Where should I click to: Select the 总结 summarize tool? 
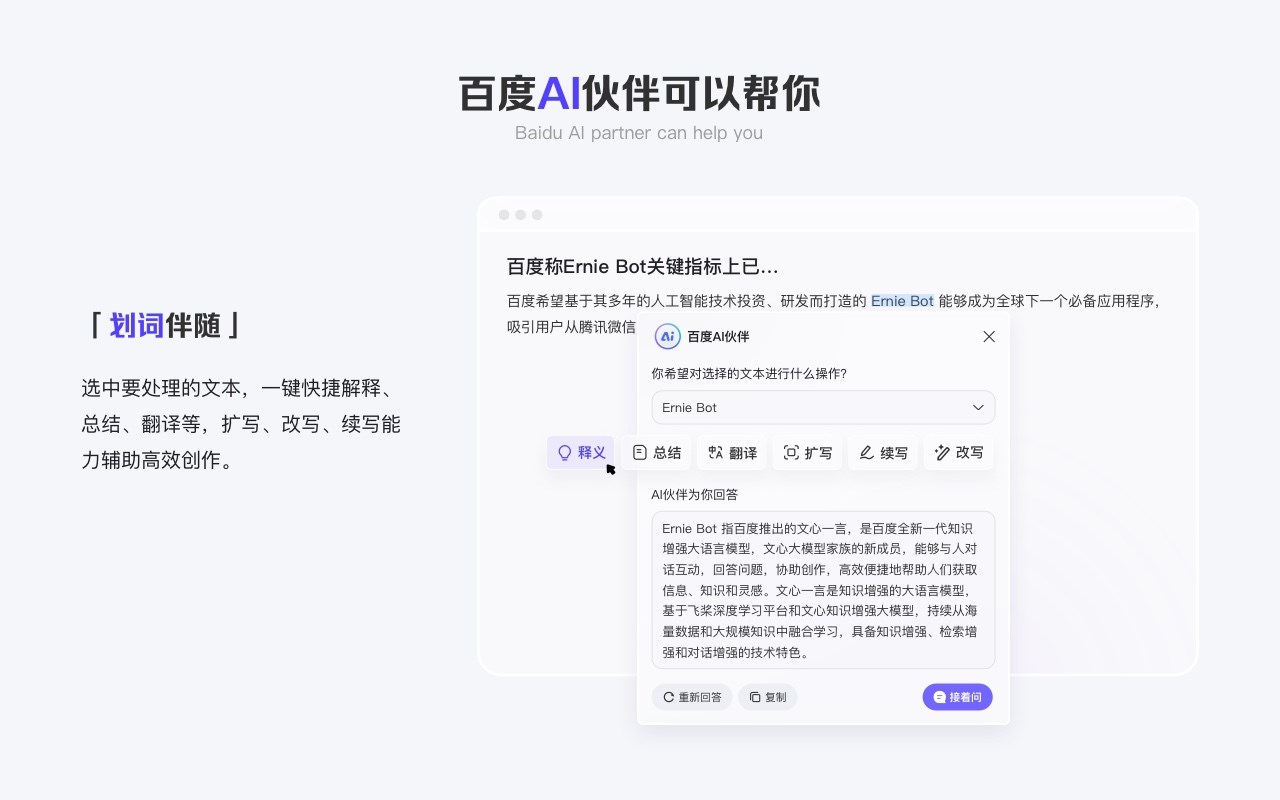click(x=656, y=452)
